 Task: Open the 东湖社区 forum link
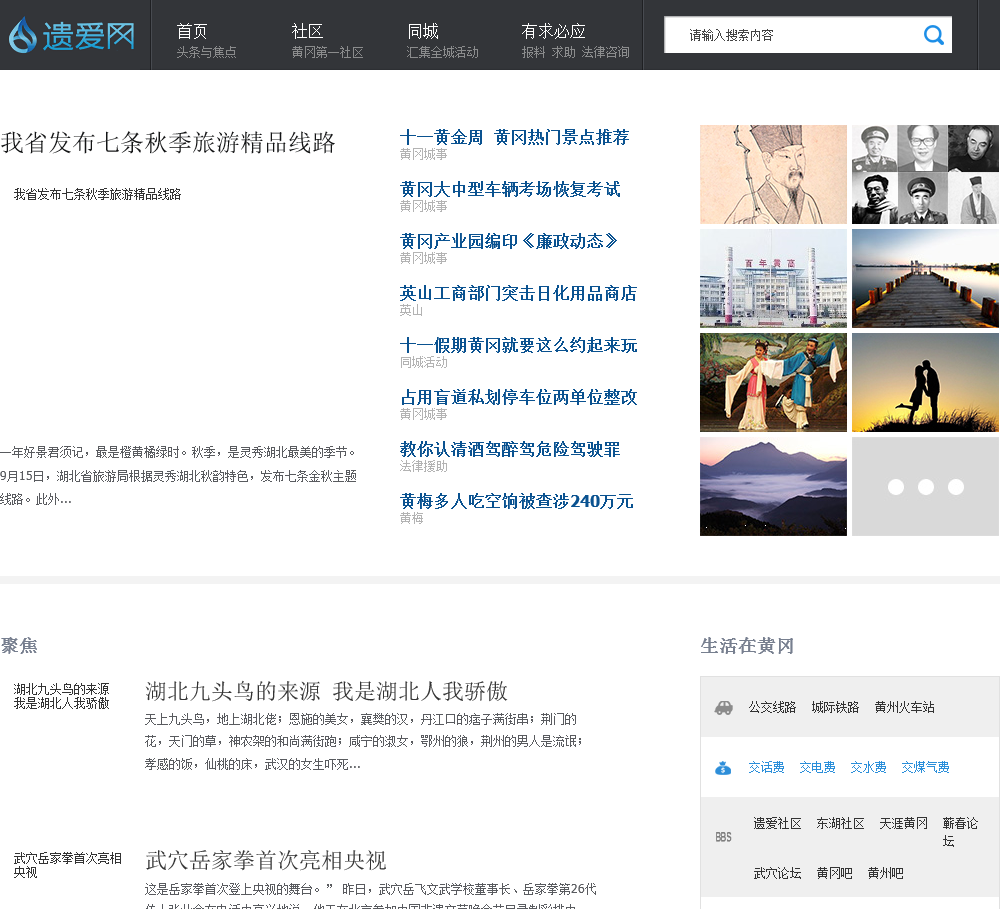click(840, 824)
